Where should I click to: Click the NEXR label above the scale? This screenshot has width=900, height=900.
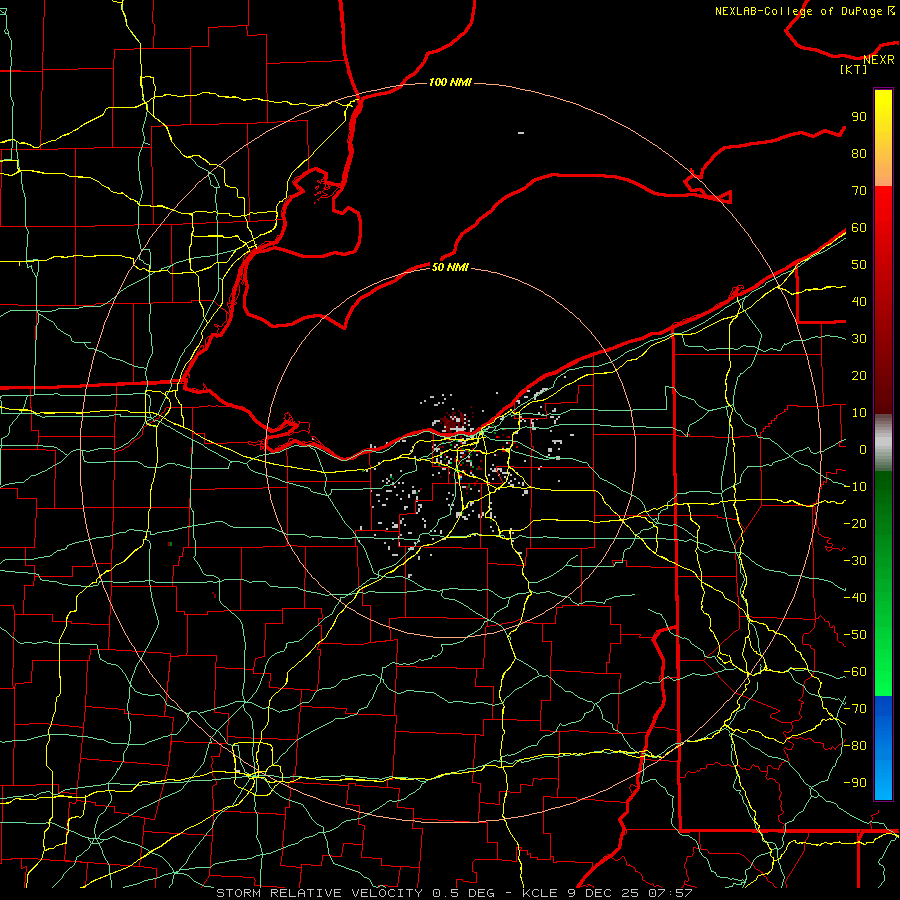(879, 60)
